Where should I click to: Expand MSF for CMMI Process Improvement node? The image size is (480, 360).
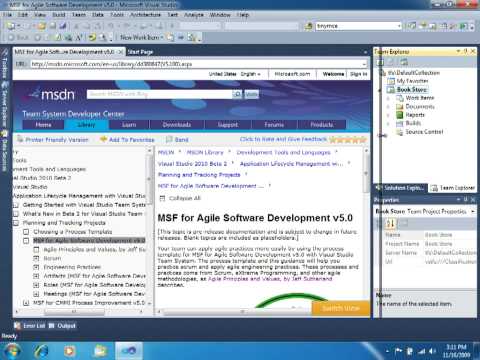pos(26,303)
